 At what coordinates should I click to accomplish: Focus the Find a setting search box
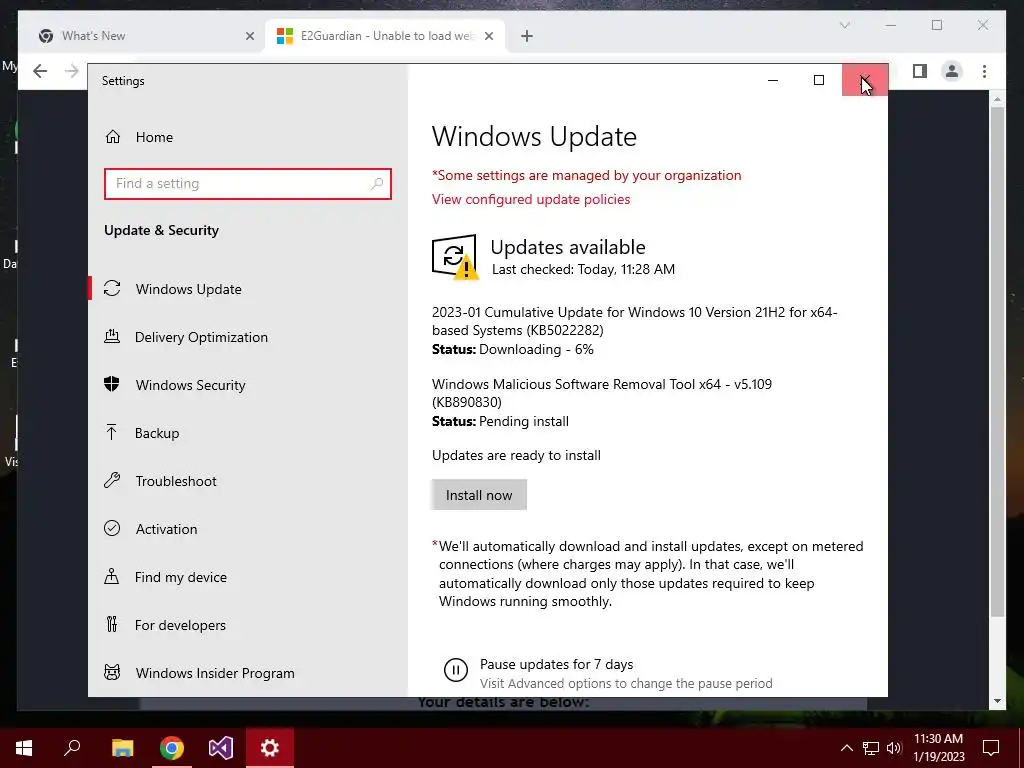[248, 184]
